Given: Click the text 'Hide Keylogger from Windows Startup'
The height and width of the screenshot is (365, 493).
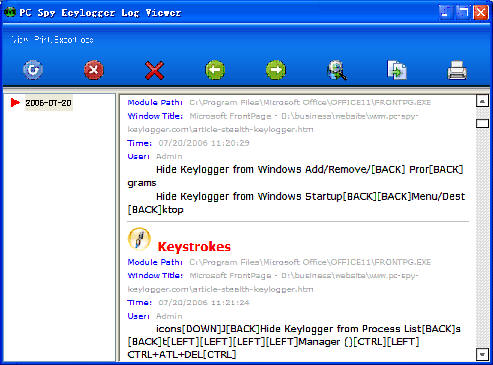Looking at the screenshot, I should pos(249,197).
